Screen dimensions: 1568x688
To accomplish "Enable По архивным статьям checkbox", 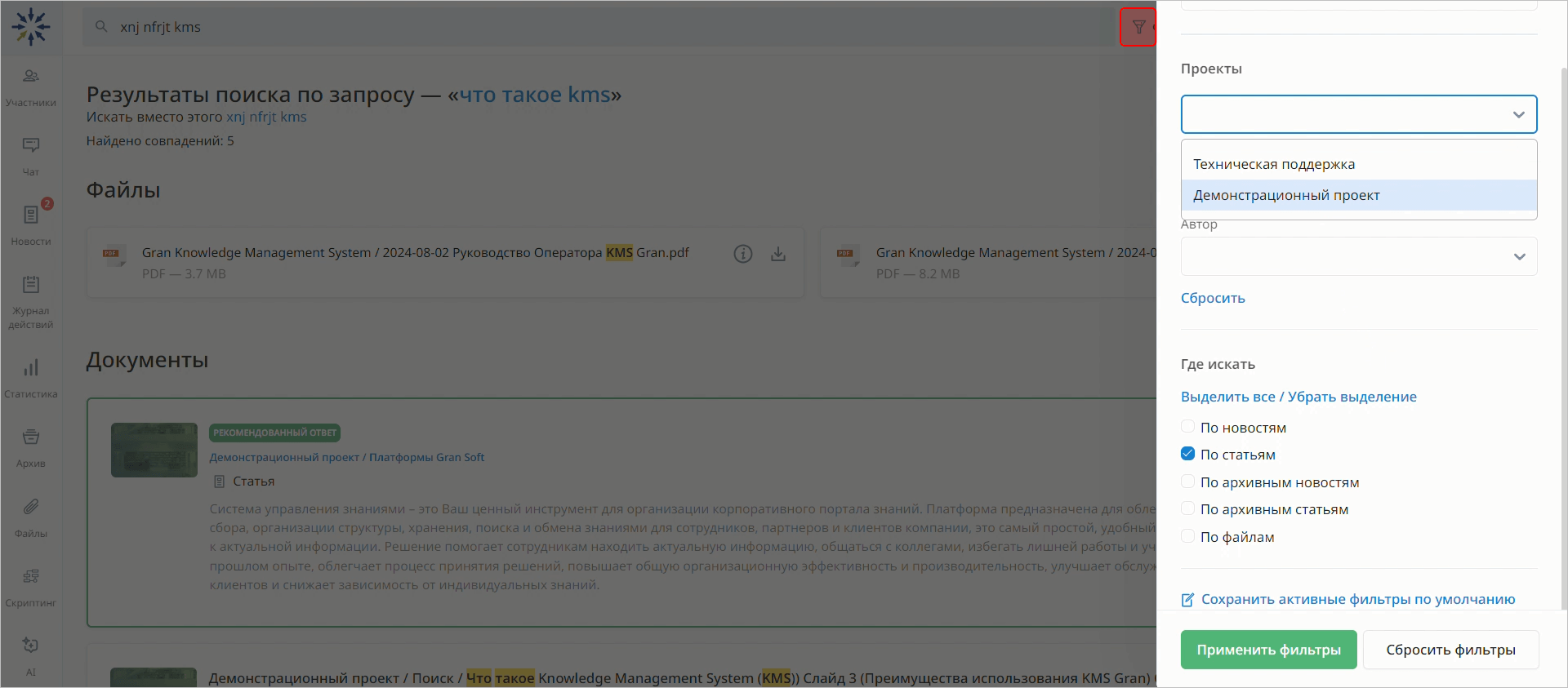I will tap(1187, 508).
